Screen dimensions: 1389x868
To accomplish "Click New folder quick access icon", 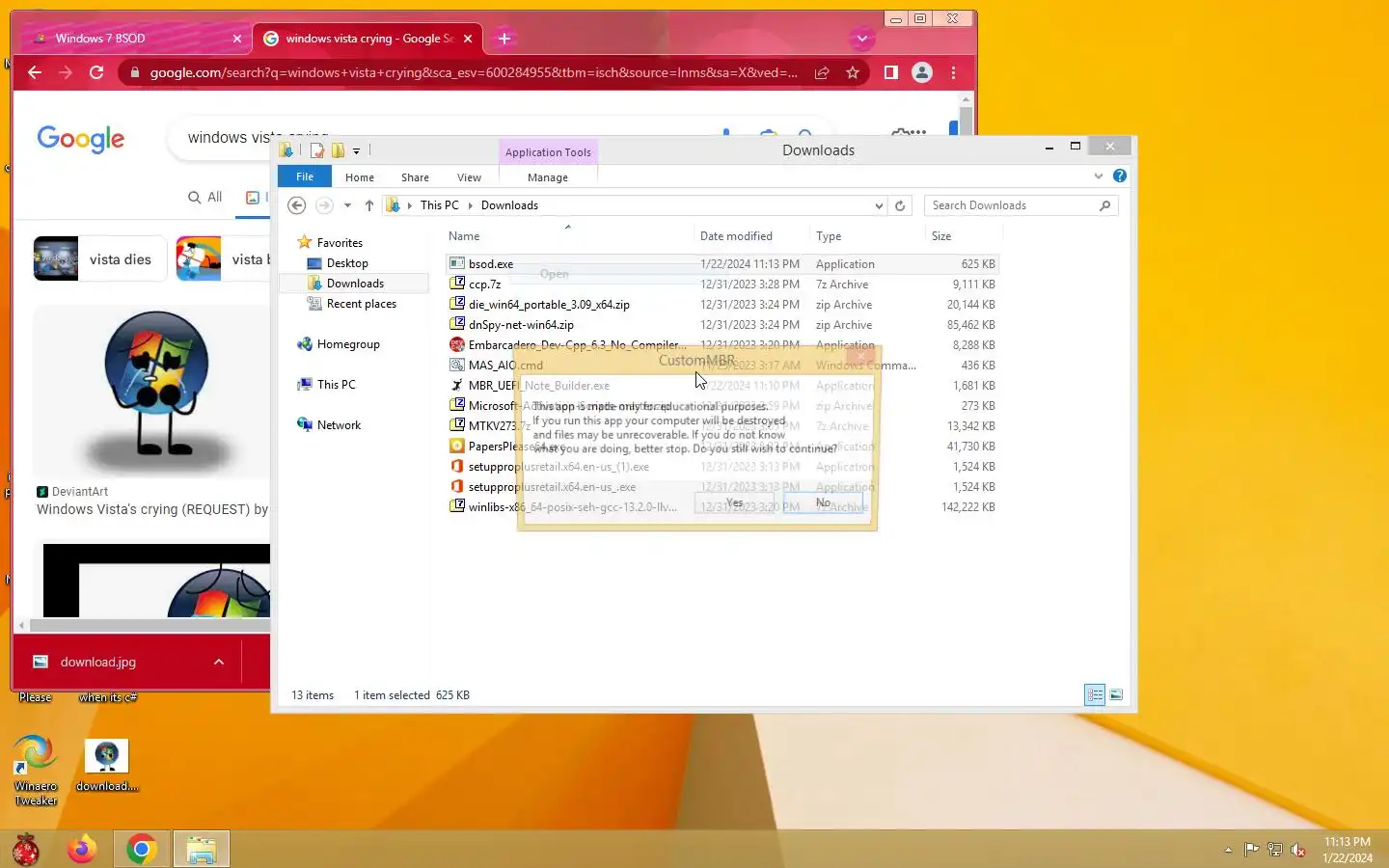I will pos(338,150).
